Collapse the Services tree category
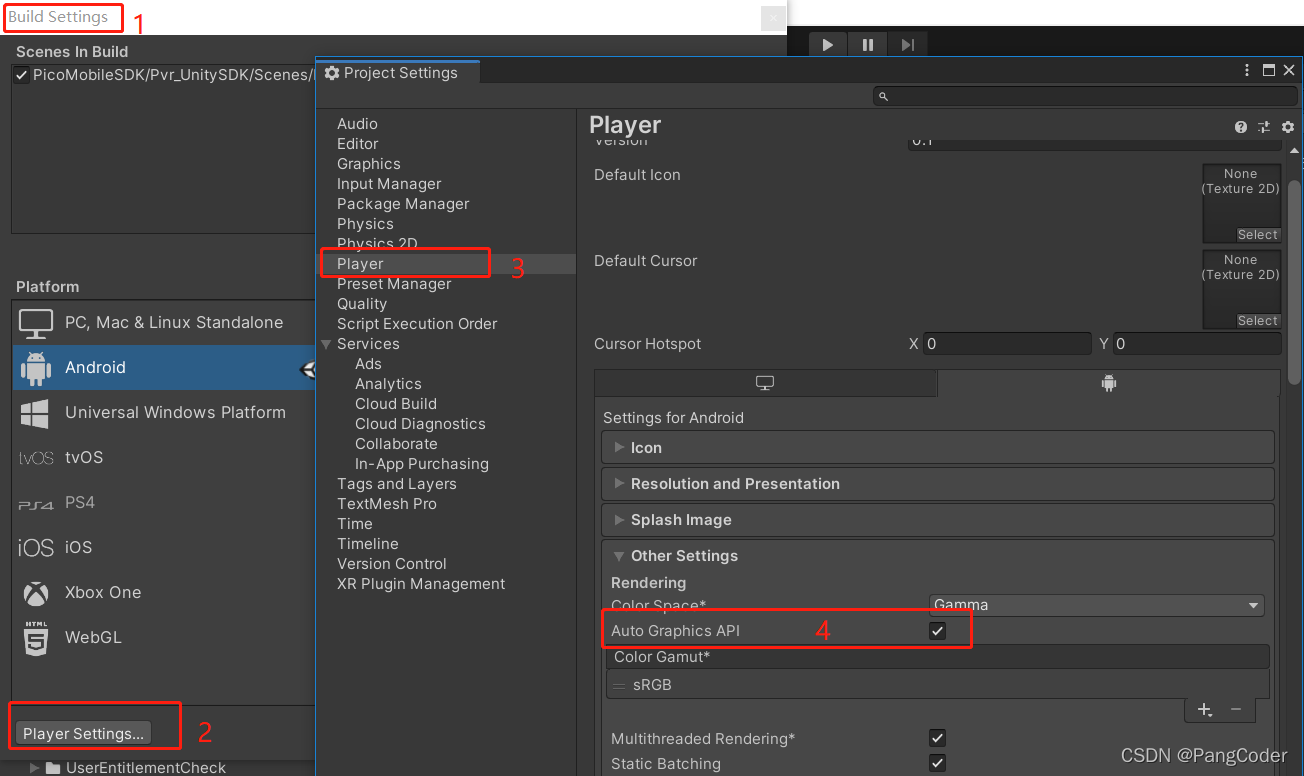 click(x=326, y=344)
